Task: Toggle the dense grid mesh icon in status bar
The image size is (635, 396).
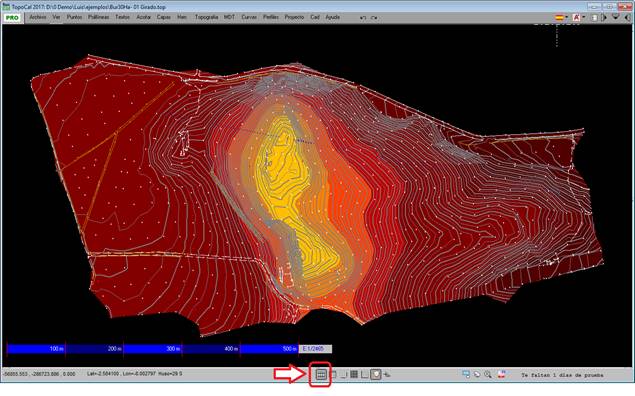Action: [354, 374]
